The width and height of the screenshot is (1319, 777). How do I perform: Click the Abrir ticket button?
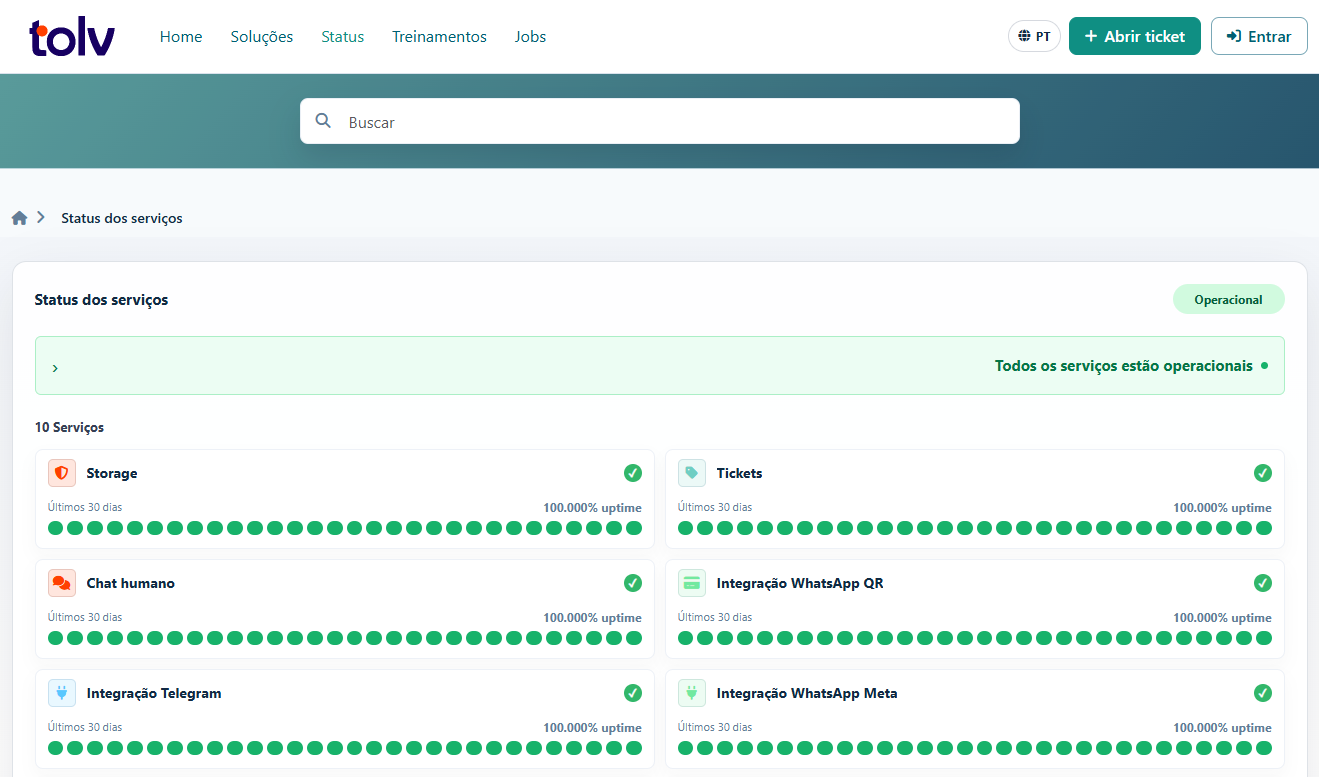(1135, 36)
